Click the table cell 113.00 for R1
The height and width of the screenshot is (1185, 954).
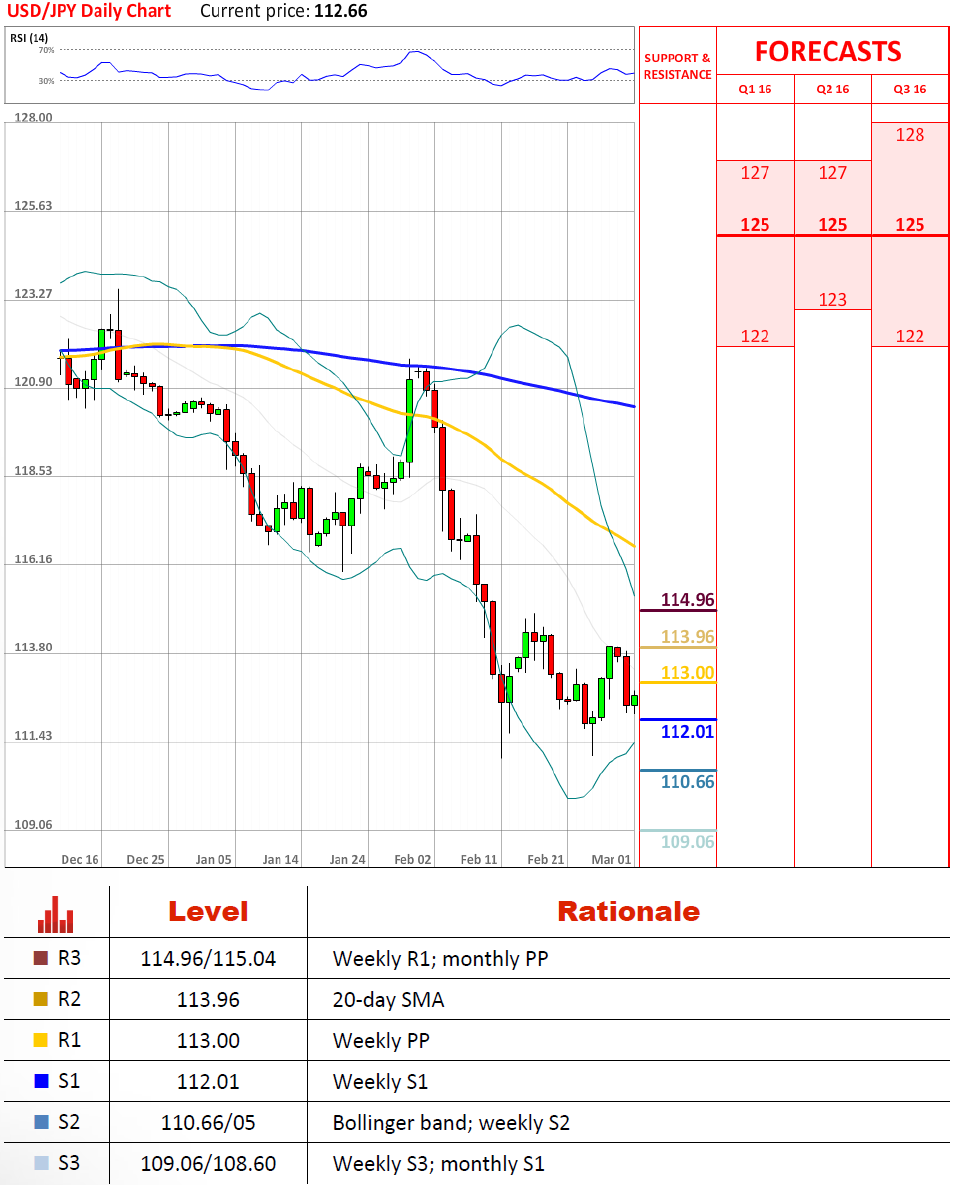(208, 1041)
